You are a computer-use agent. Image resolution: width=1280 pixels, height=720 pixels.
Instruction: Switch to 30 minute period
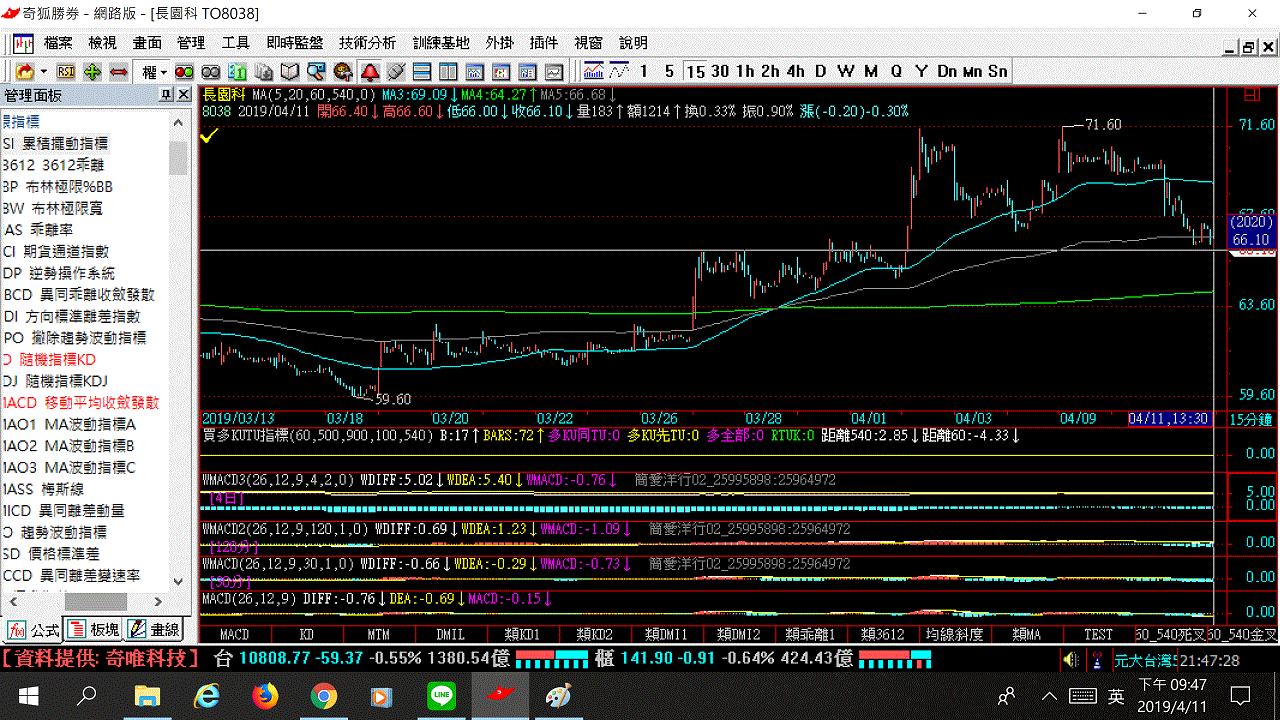[719, 71]
